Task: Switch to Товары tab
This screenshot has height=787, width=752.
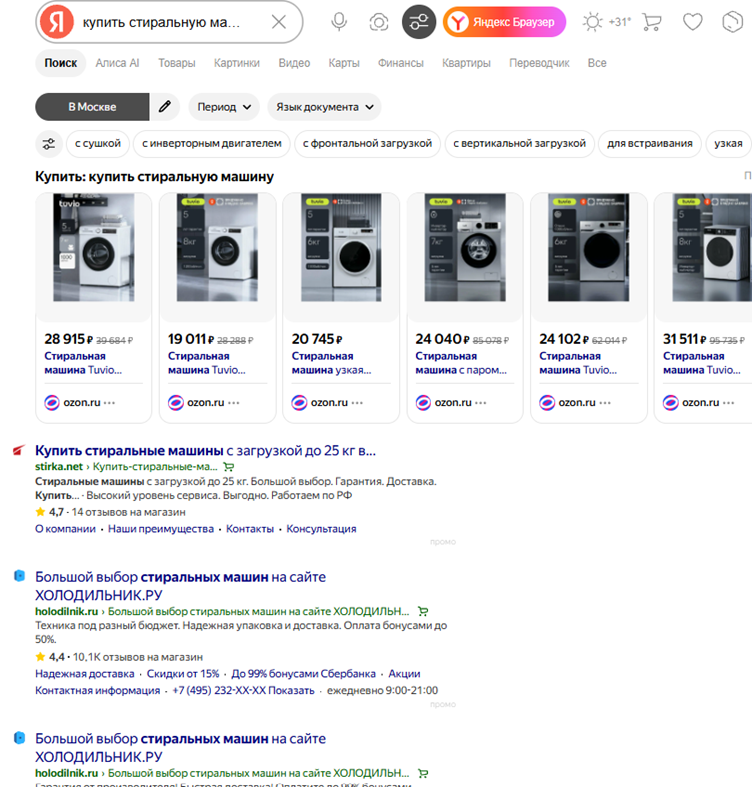Action: (177, 63)
